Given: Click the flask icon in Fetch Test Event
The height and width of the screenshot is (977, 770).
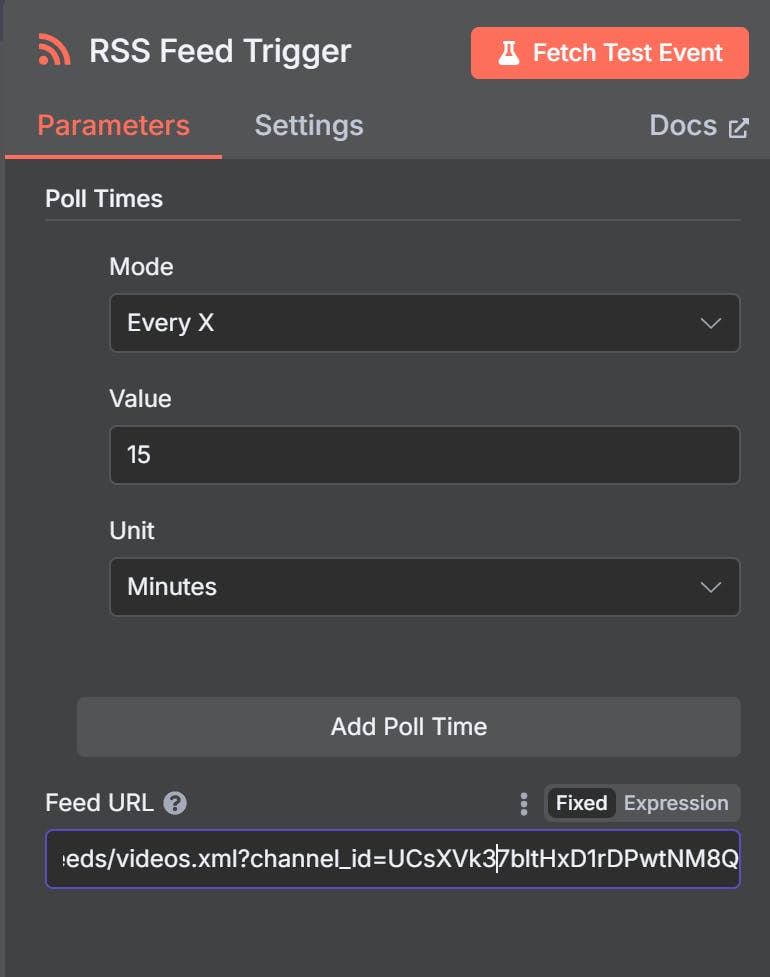Looking at the screenshot, I should click(x=508, y=53).
